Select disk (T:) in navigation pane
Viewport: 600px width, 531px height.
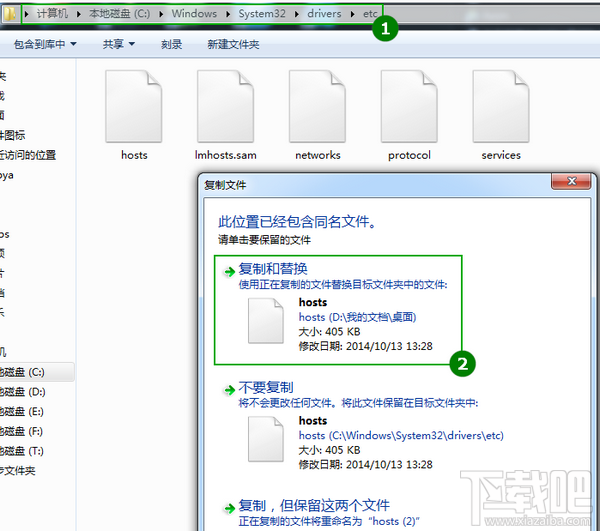pyautogui.click(x=22, y=451)
